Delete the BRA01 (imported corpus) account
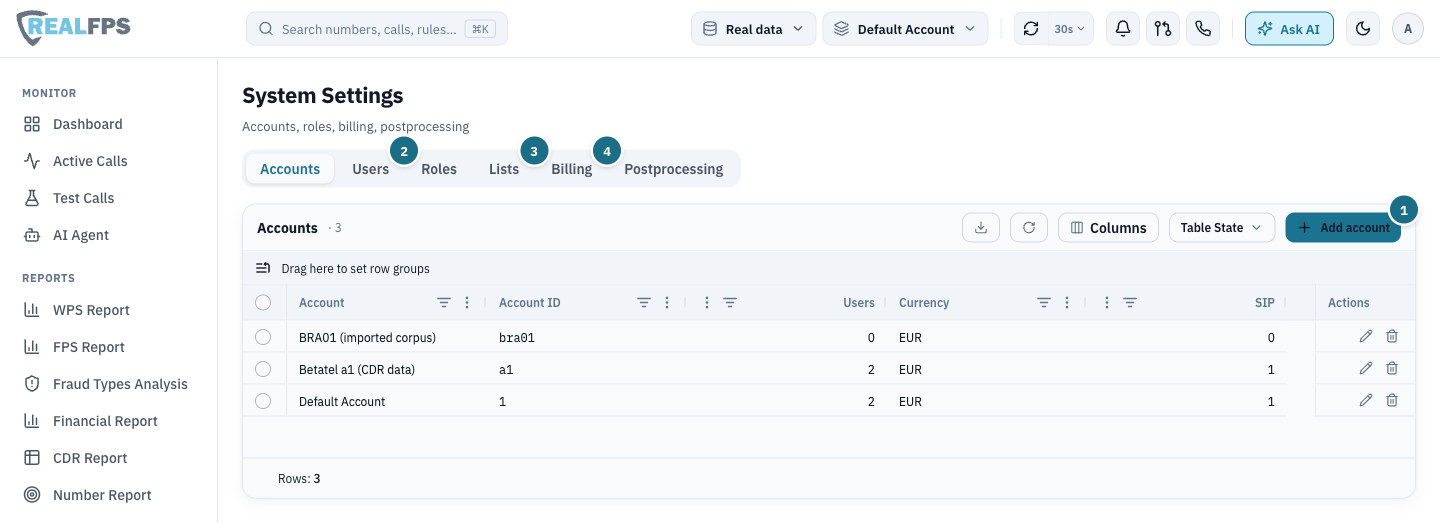This screenshot has height=523, width=1440. point(1392,337)
